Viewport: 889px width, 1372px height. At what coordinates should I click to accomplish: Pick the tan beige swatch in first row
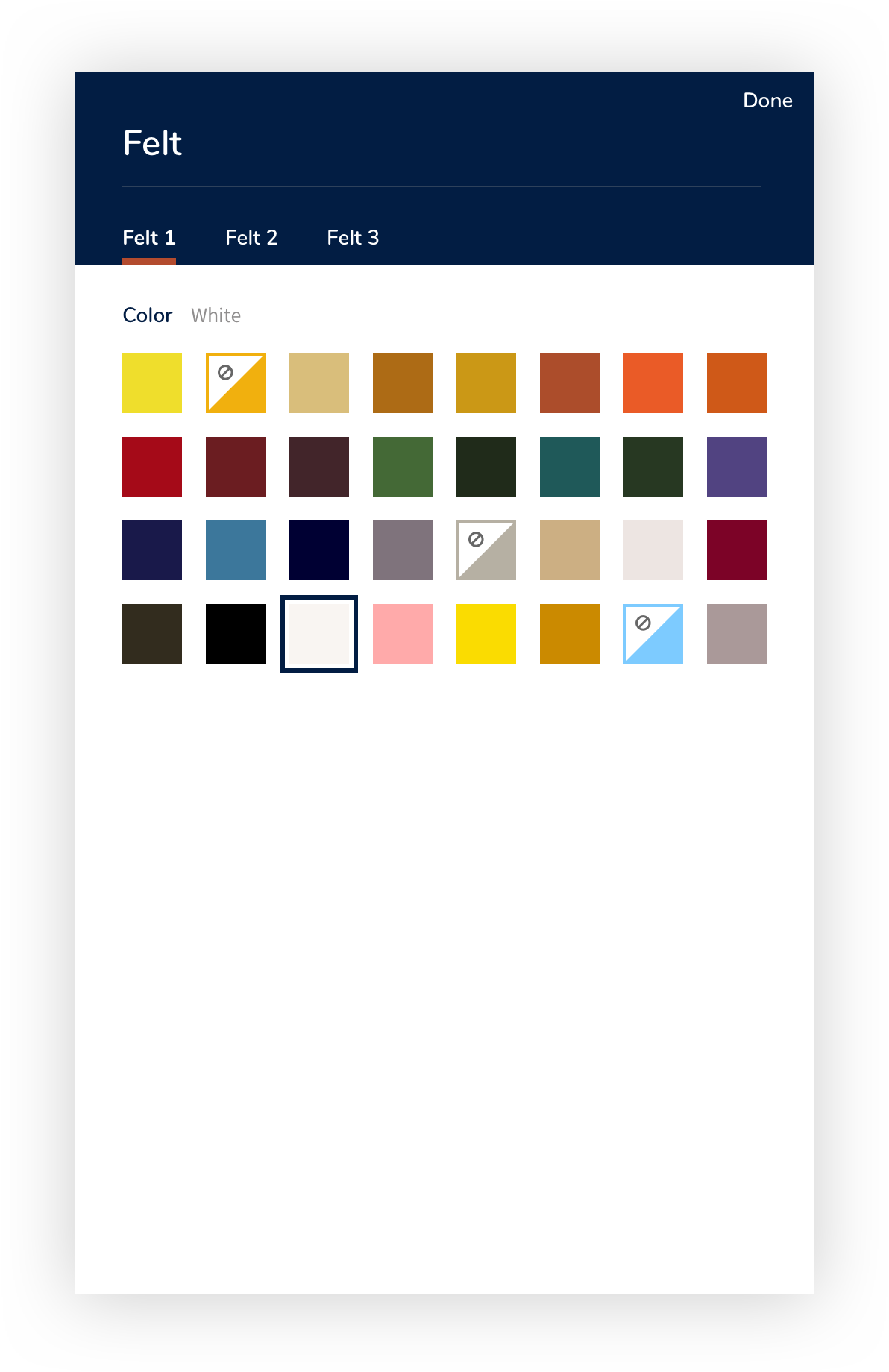pos(319,383)
